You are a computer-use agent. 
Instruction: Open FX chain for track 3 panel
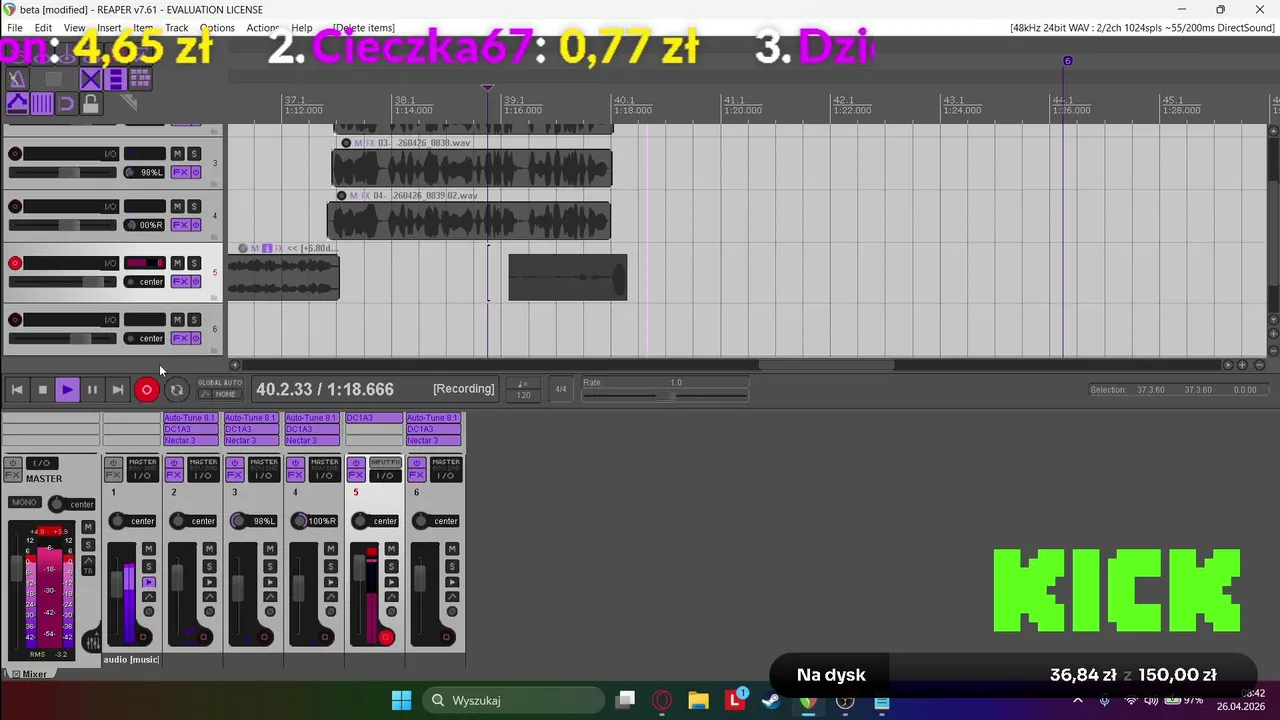coord(180,172)
